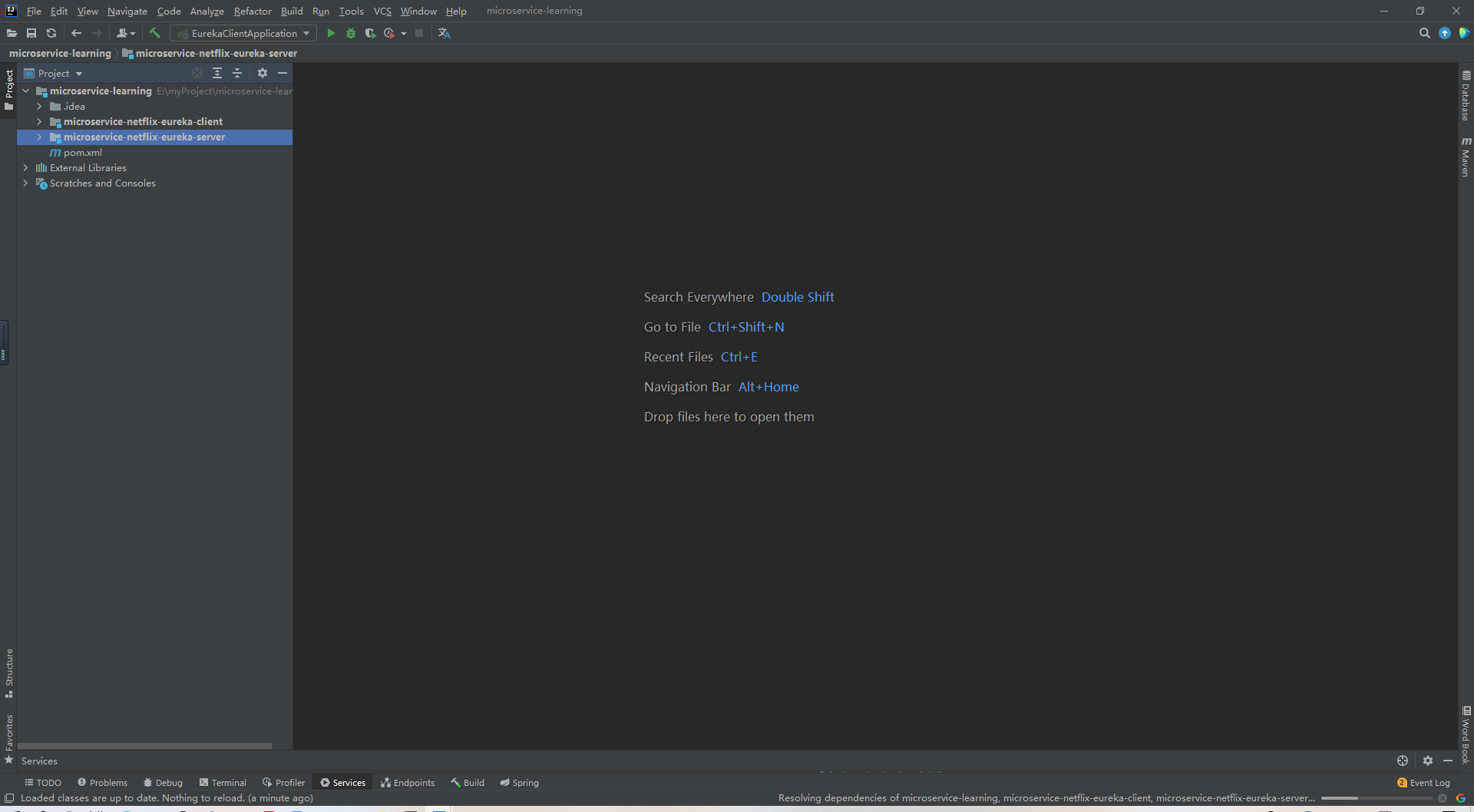
Task: Toggle the Word Book tool window side tab
Action: [x=1466, y=734]
